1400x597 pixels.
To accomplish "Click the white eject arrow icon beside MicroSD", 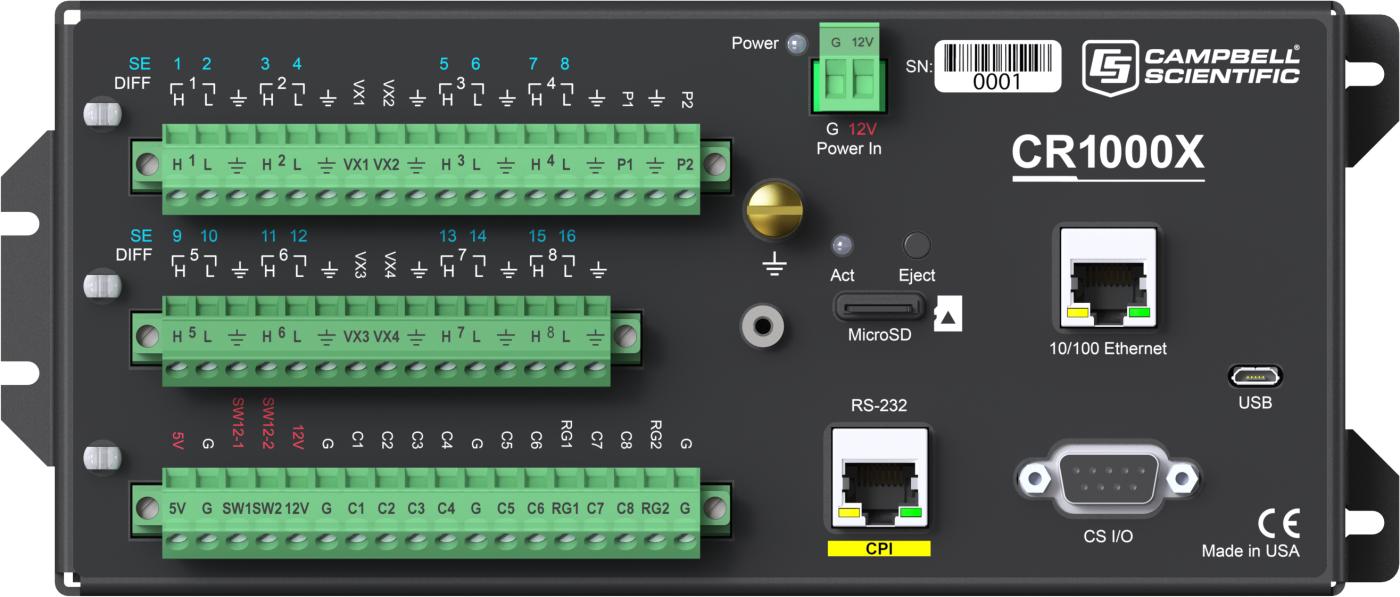I will point(947,315).
